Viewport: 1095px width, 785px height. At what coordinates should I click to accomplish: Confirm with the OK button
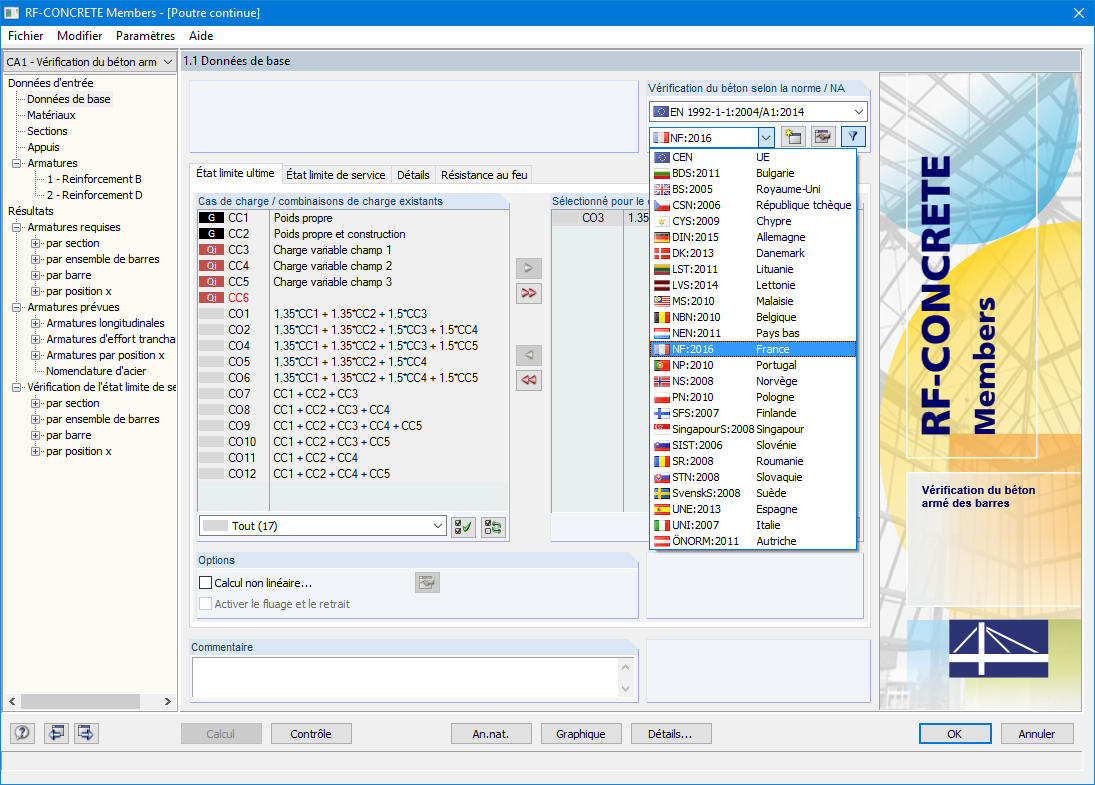pos(955,733)
